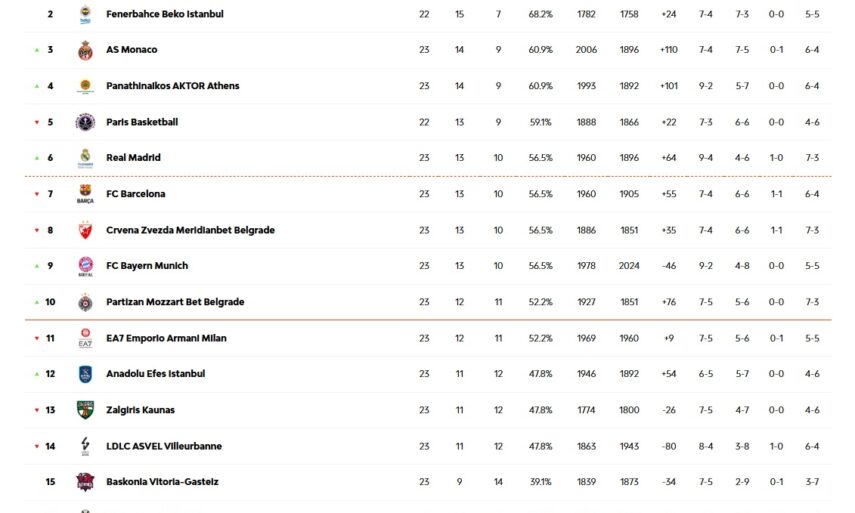Viewport: 855px width, 513px height.
Task: Click the Paris Basketball team logo
Action: (x=85, y=122)
